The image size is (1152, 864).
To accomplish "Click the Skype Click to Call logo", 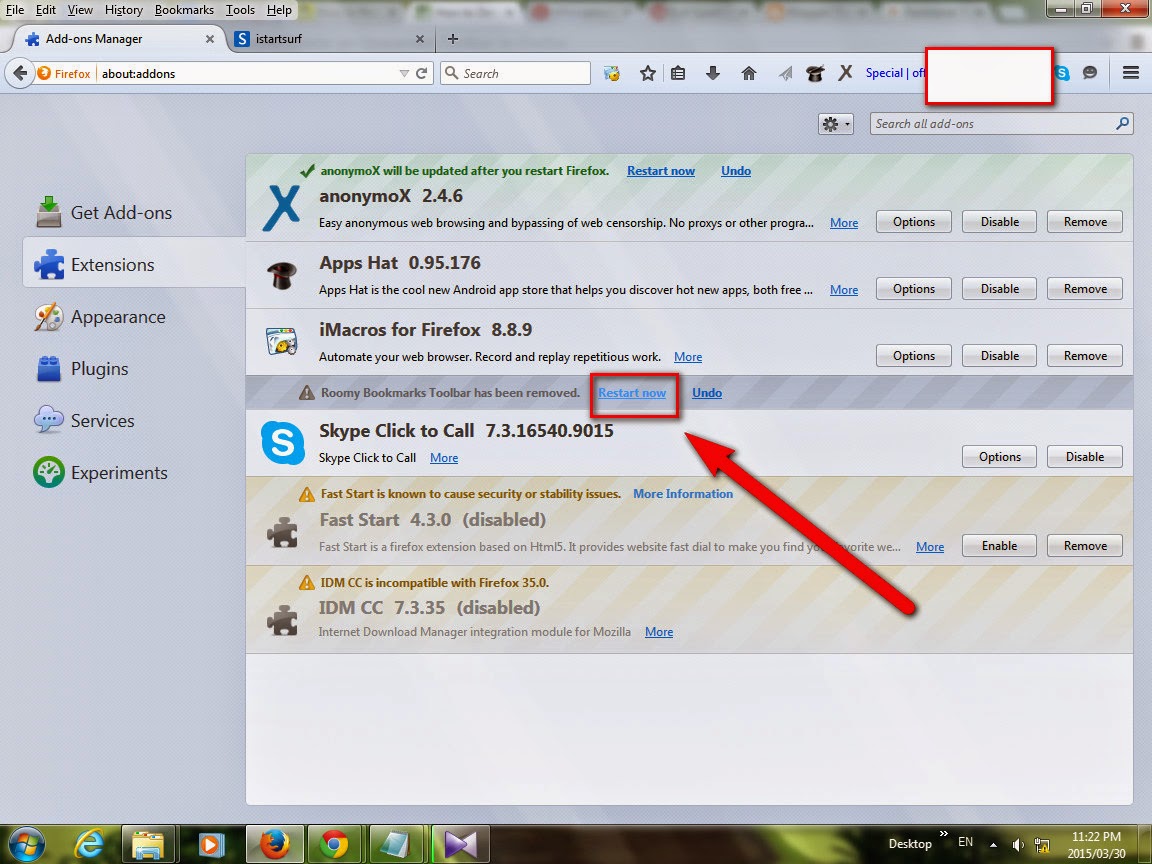I will (x=283, y=443).
